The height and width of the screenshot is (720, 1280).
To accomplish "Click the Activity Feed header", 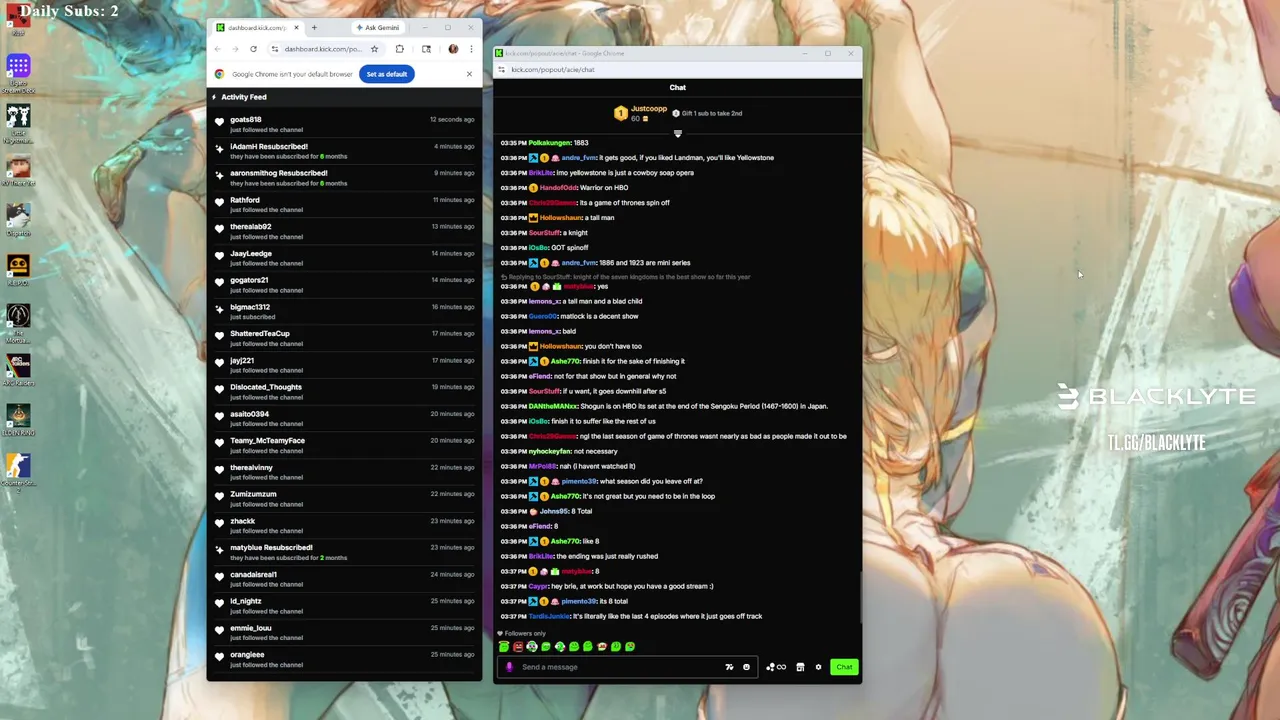I will point(244,97).
